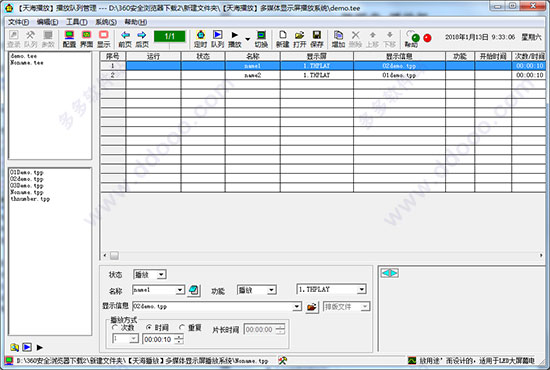
Task: Open the 文件(F) menu
Action: click(x=18, y=22)
